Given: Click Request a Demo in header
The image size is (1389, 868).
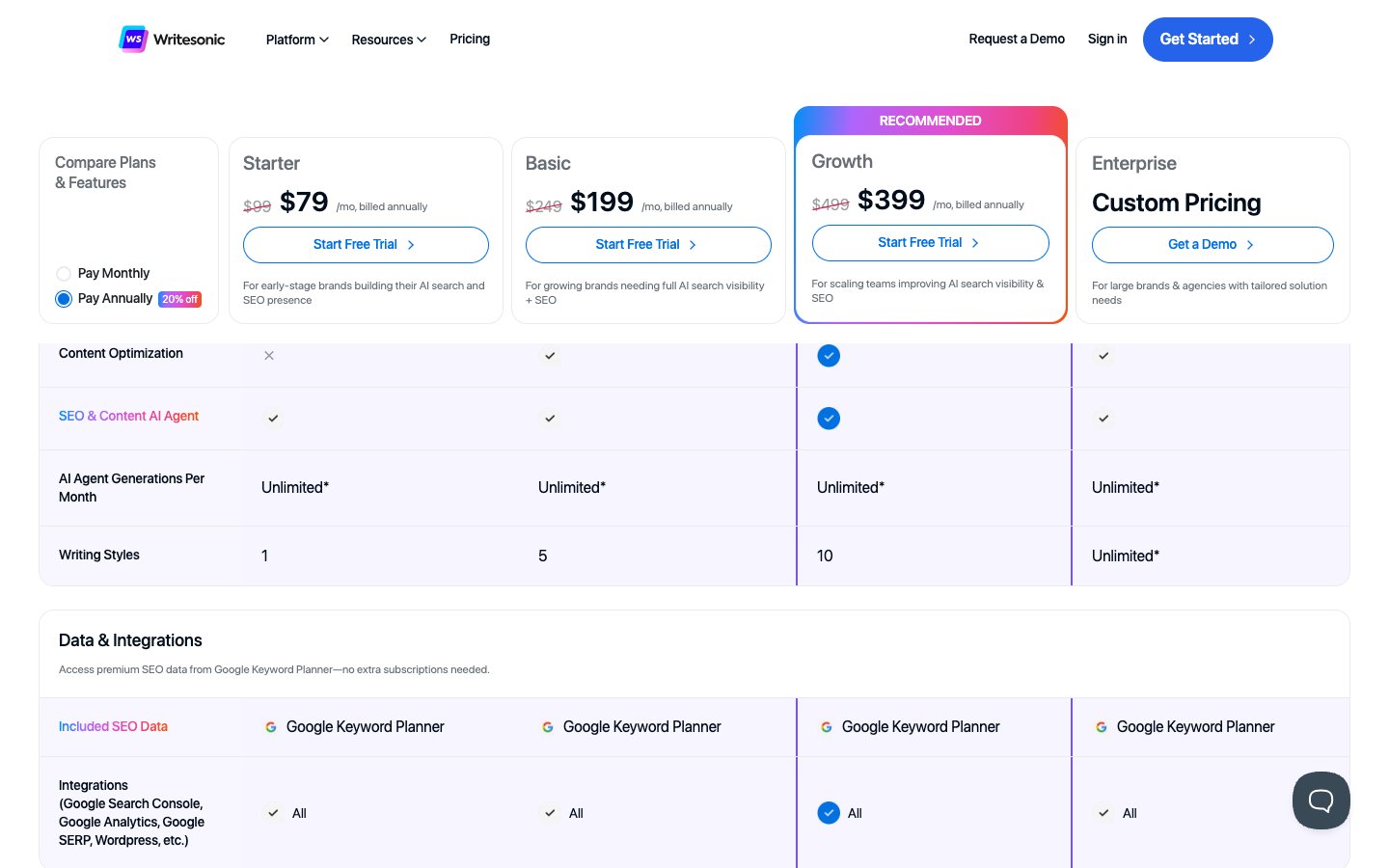Looking at the screenshot, I should click(x=1017, y=40).
